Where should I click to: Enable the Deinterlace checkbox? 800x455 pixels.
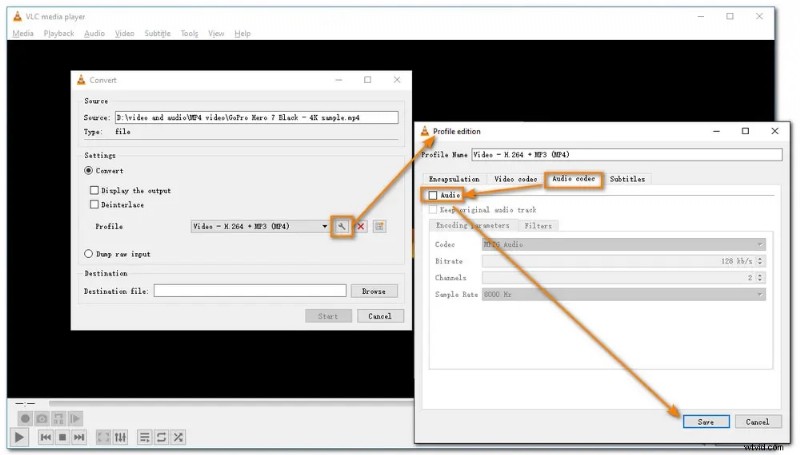click(94, 205)
